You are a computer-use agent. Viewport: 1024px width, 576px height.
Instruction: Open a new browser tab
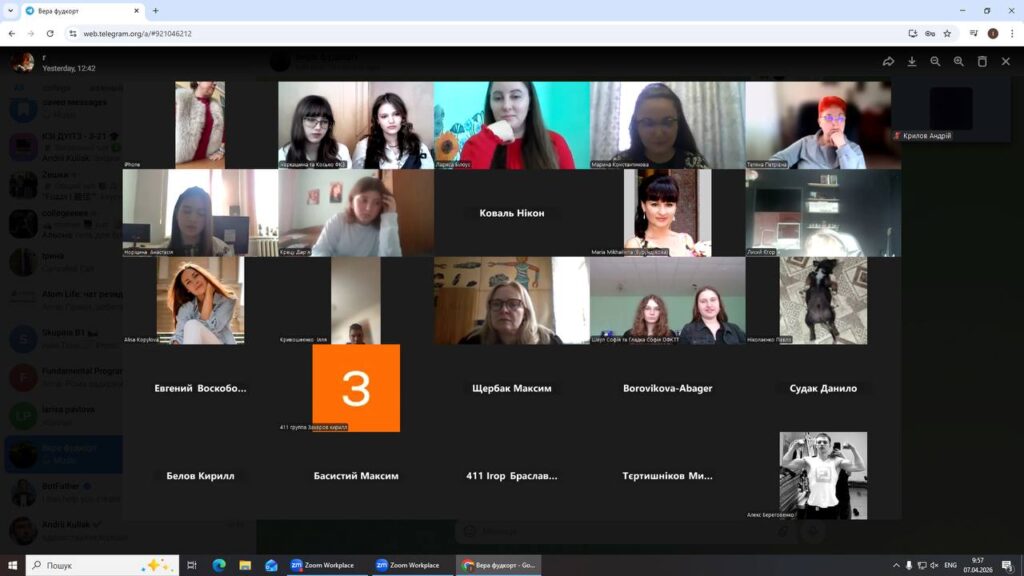click(x=155, y=10)
